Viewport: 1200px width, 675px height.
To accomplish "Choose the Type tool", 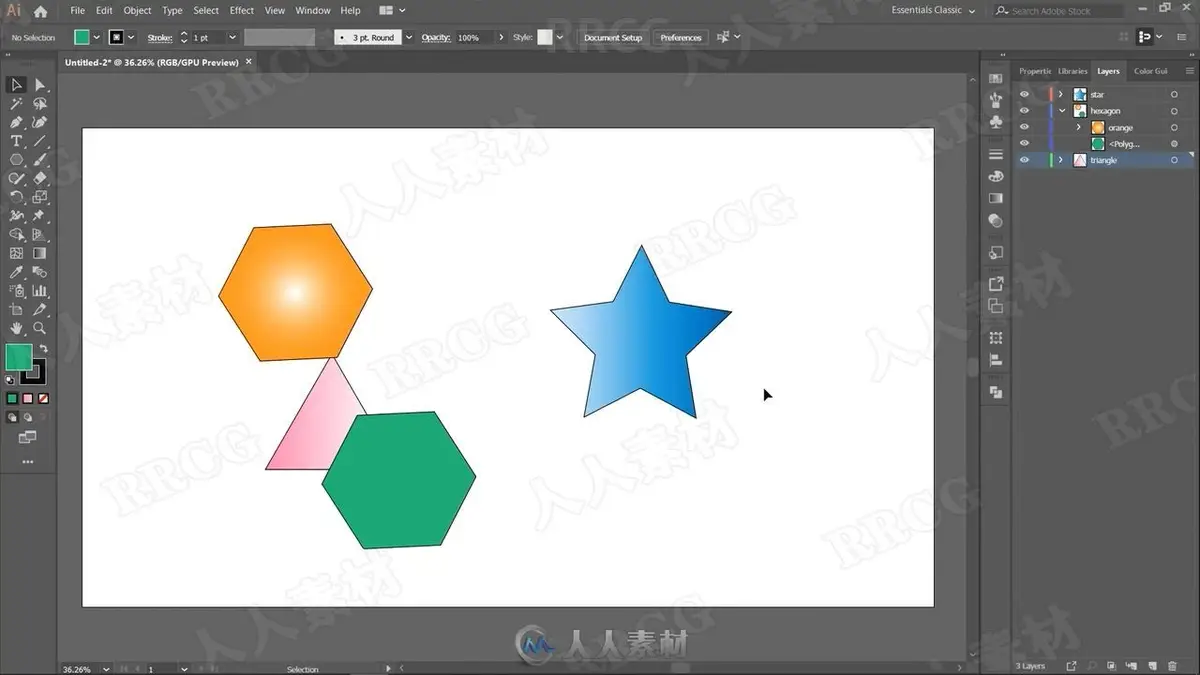I will click(x=17, y=141).
